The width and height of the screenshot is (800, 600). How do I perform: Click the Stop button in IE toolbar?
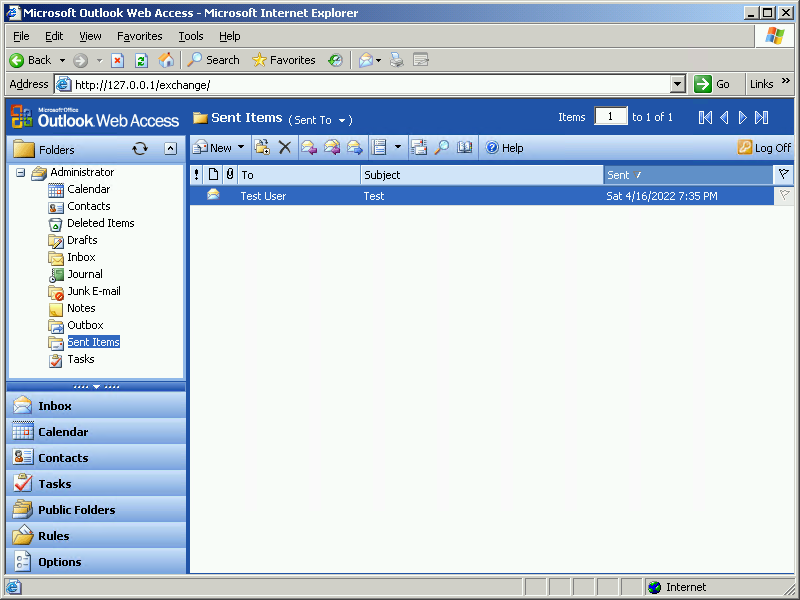pyautogui.click(x=117, y=60)
